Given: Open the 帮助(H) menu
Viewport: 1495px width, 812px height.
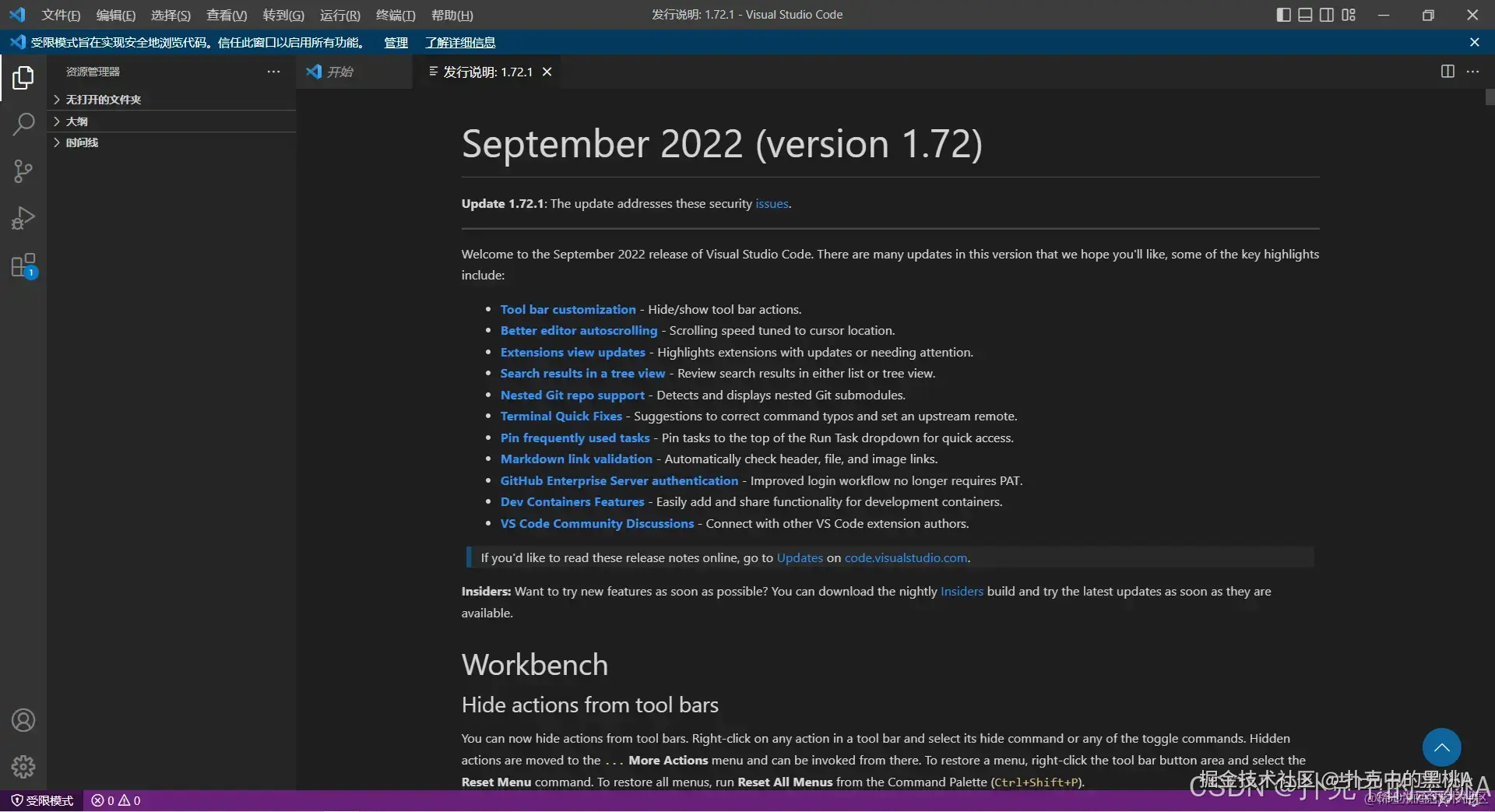Looking at the screenshot, I should 452,15.
